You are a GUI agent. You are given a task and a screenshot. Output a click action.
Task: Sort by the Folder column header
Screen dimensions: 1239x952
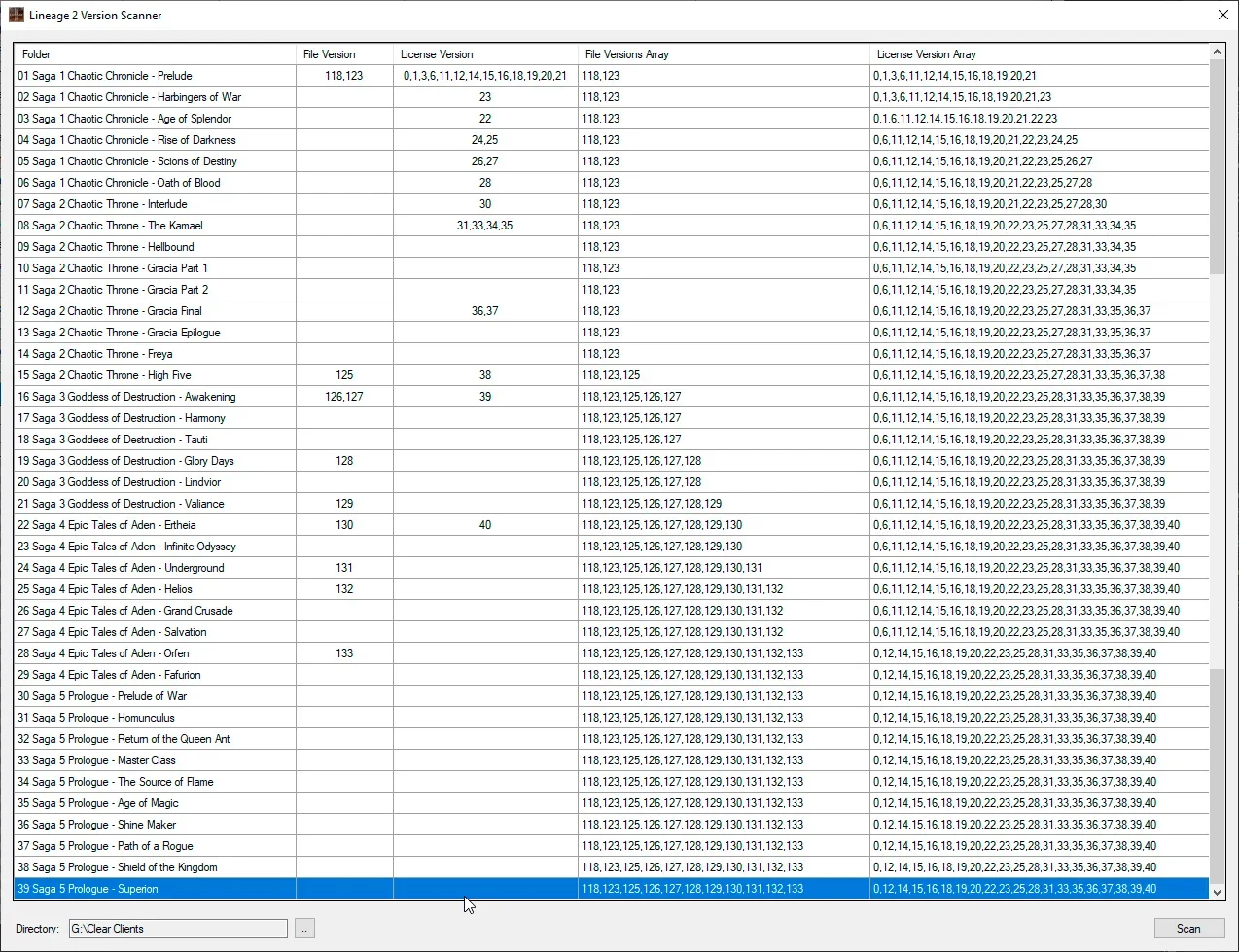click(155, 54)
